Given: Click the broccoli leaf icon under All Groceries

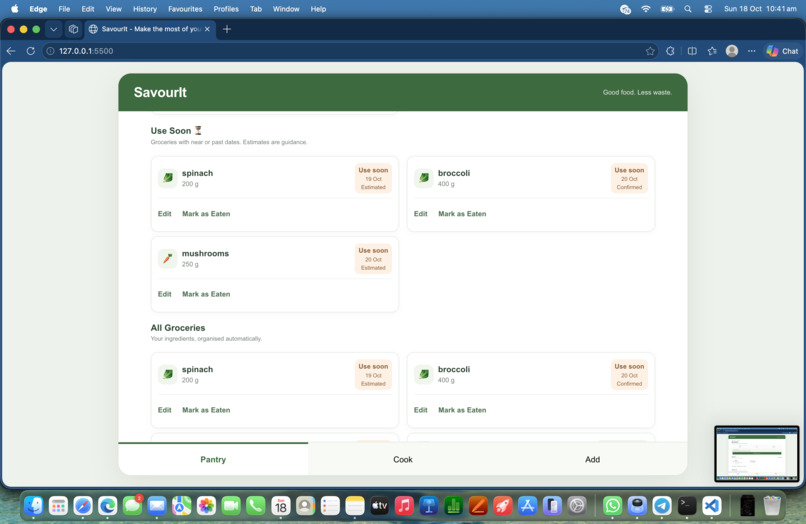Looking at the screenshot, I should click(424, 374).
